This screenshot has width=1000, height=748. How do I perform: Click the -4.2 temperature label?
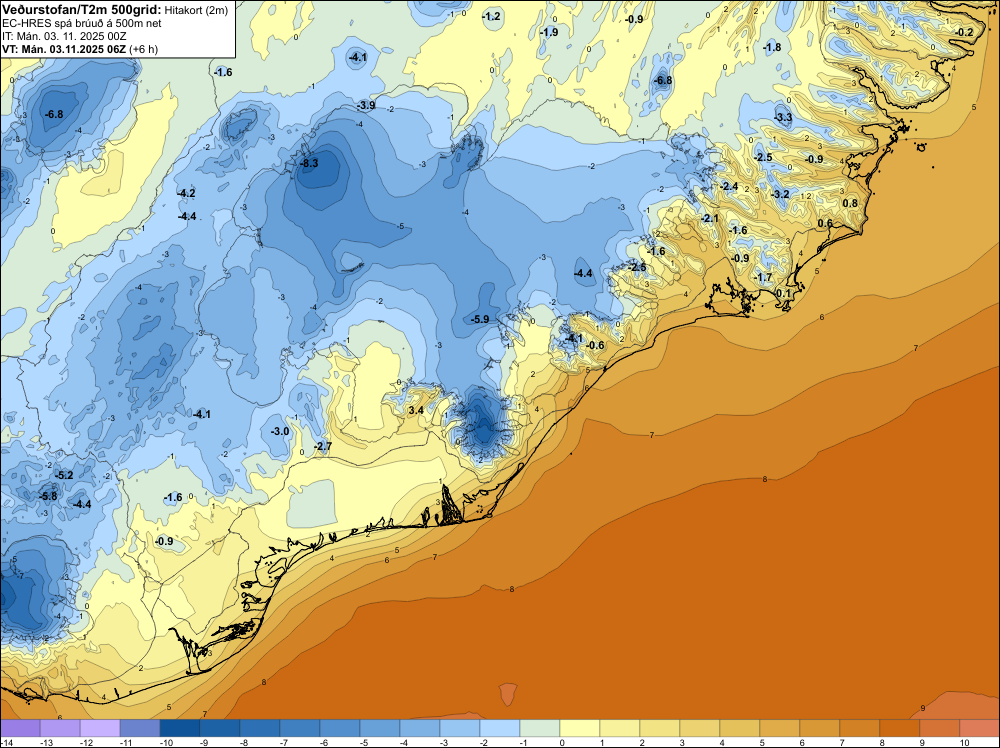tap(186, 193)
